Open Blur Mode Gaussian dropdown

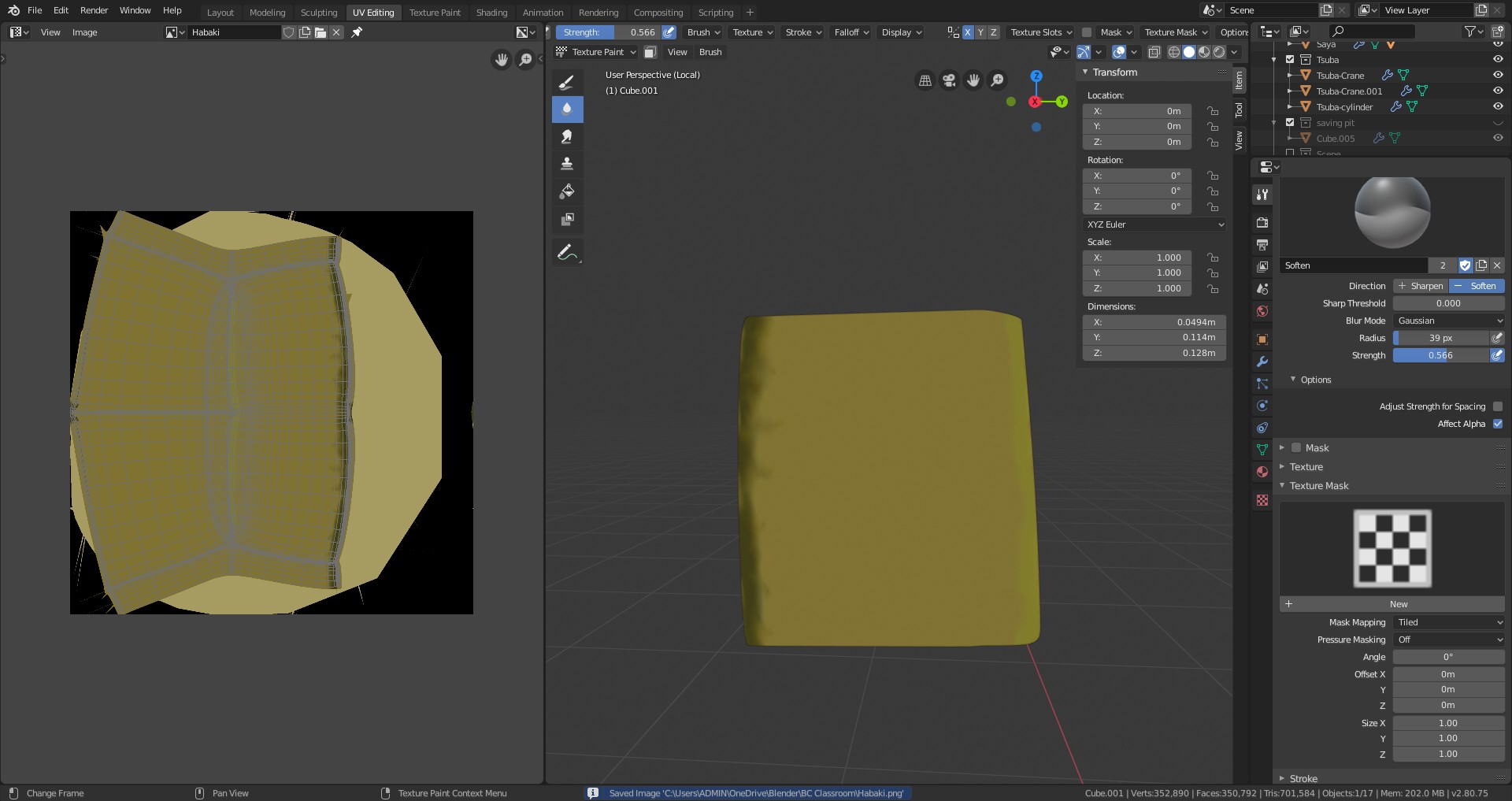click(x=1449, y=321)
